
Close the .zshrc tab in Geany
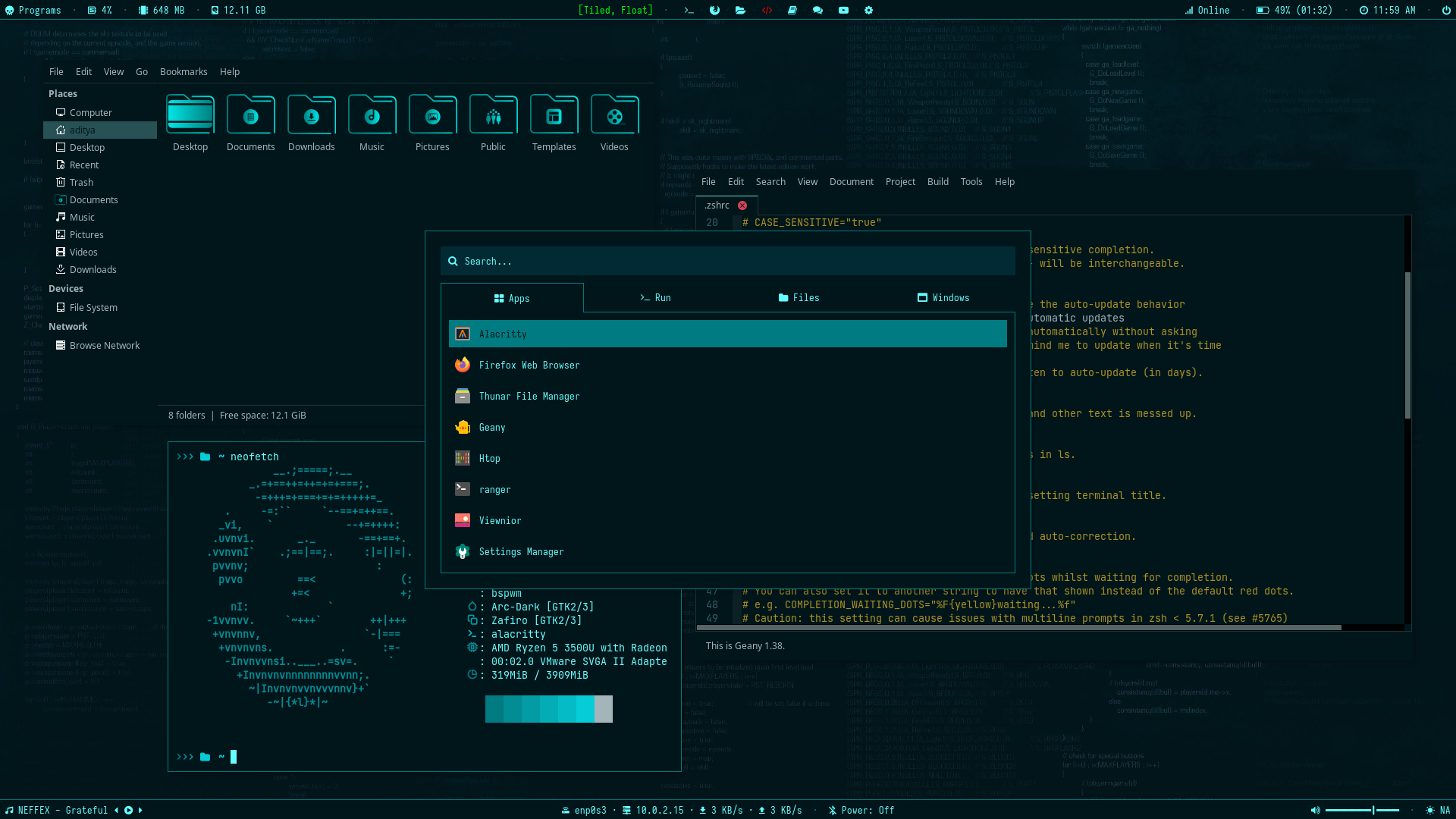[x=742, y=206]
